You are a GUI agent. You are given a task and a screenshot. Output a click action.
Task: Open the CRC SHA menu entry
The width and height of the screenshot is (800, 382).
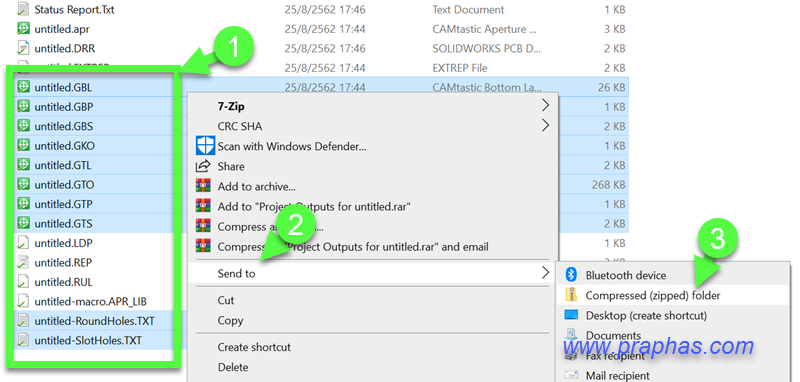(373, 126)
